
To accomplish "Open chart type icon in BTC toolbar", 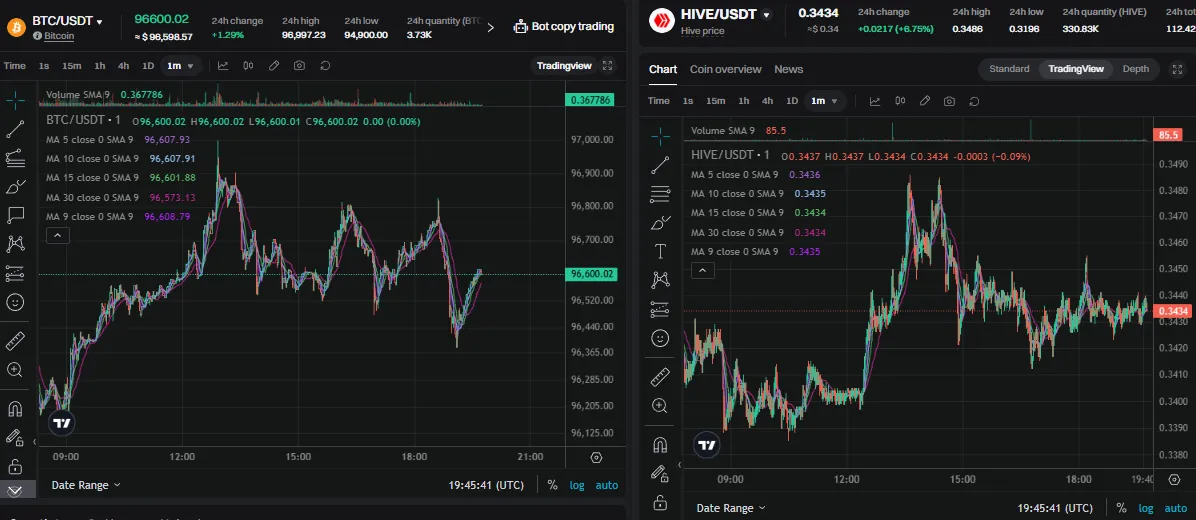I will coord(223,66).
